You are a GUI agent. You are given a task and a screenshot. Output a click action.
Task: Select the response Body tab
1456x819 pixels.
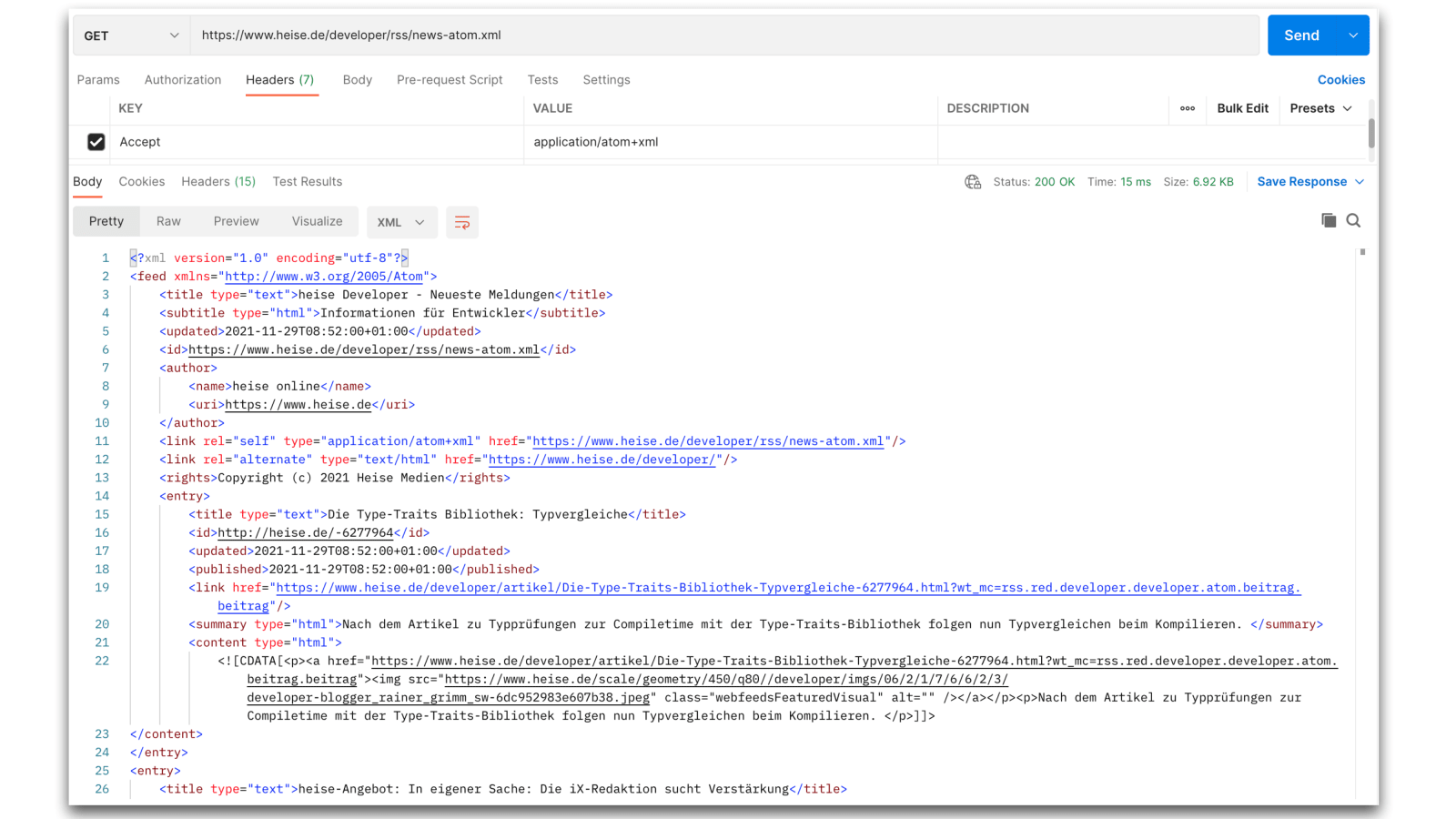(87, 182)
